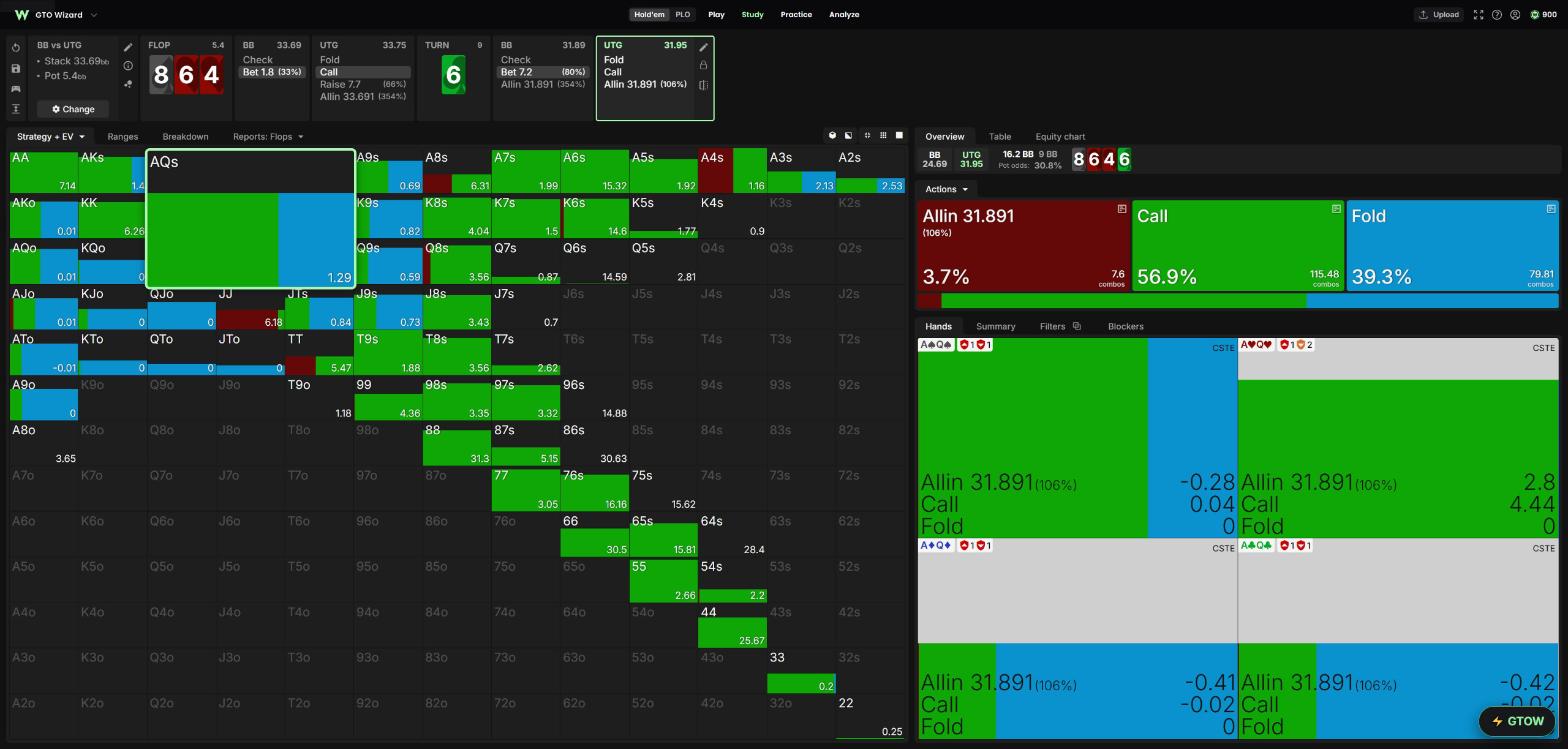1568x749 pixels.
Task: Switch to the PLO game type
Action: click(x=683, y=15)
